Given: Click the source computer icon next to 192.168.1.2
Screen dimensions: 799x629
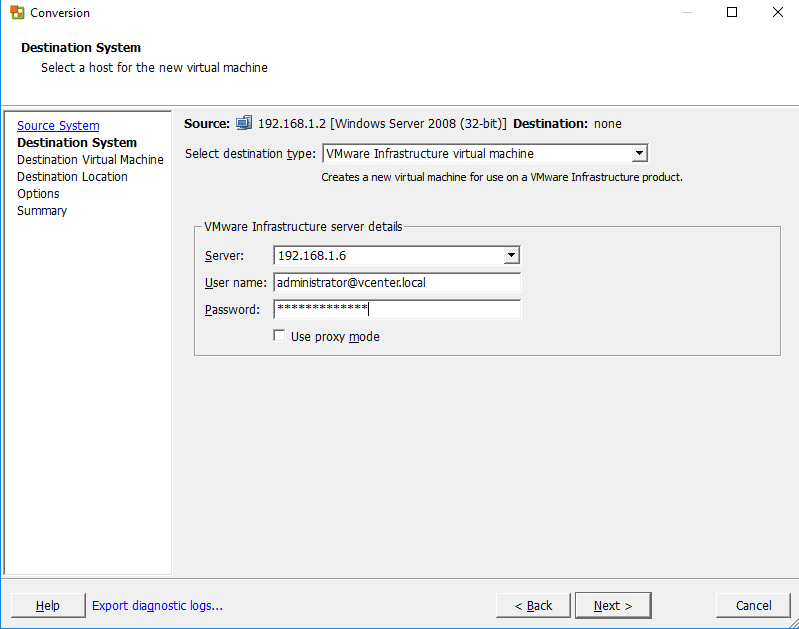Looking at the screenshot, I should pos(244,123).
